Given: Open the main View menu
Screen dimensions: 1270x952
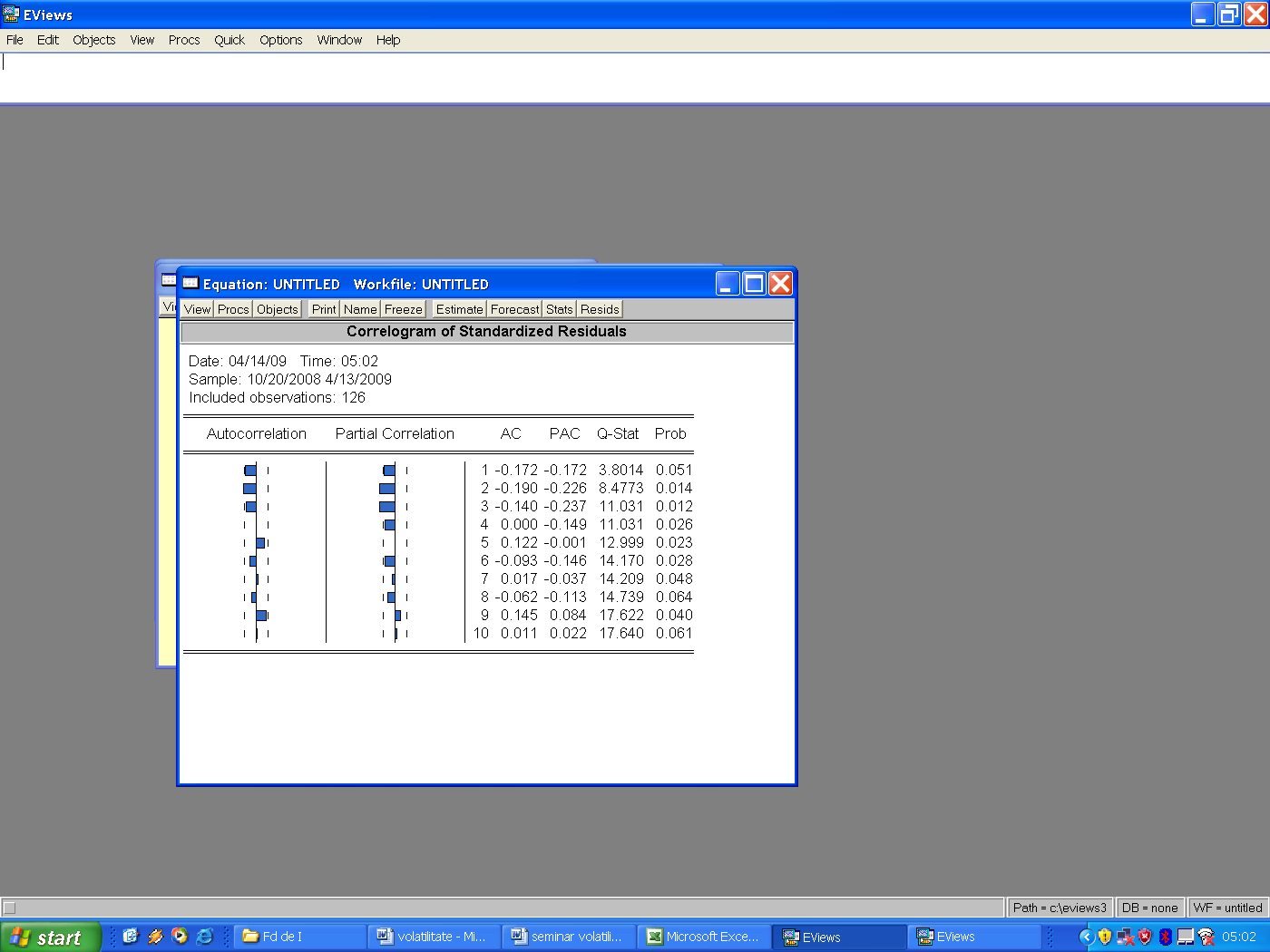Looking at the screenshot, I should pos(142,40).
